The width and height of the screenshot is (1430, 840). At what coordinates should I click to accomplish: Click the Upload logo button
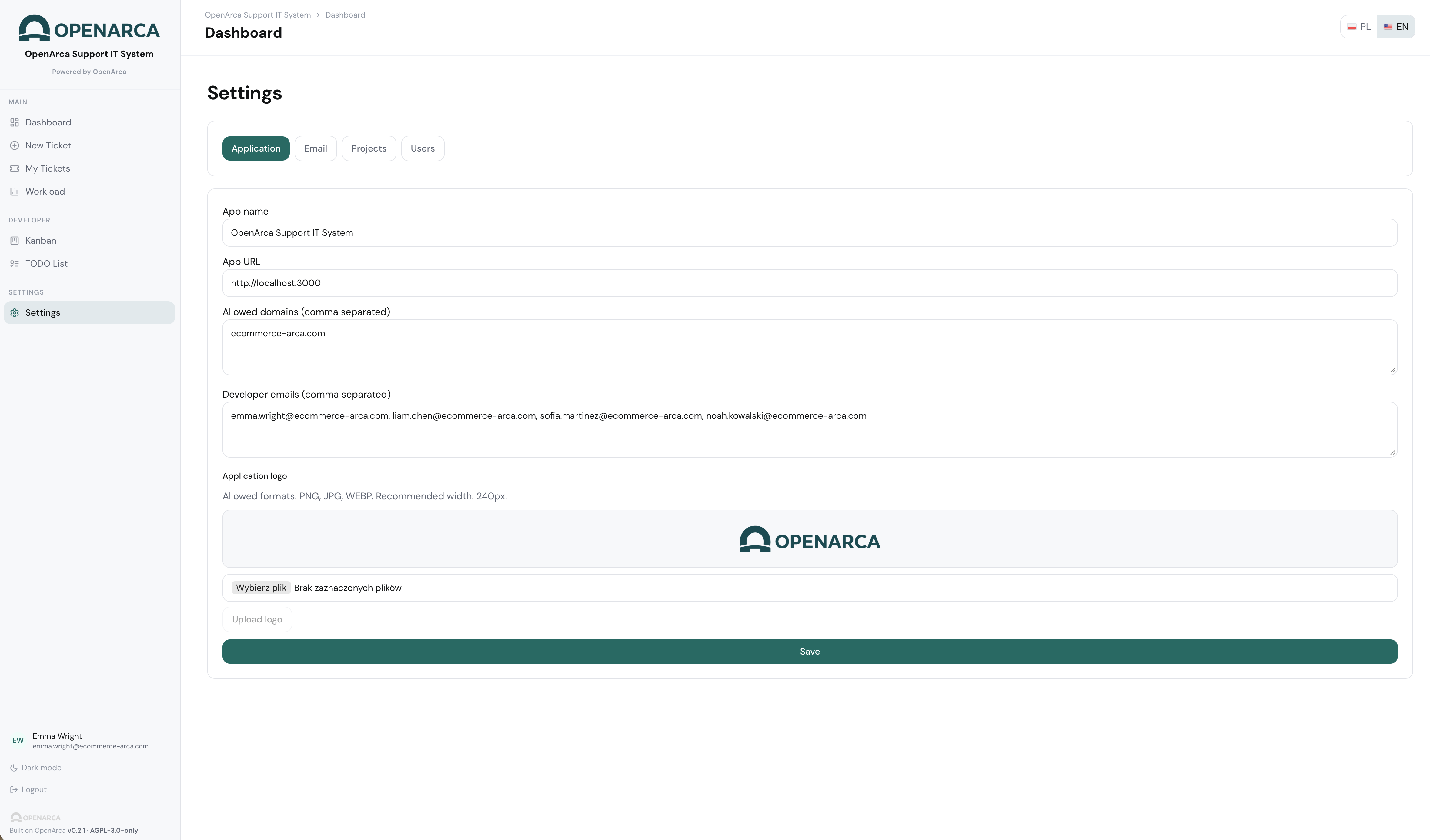(x=256, y=619)
